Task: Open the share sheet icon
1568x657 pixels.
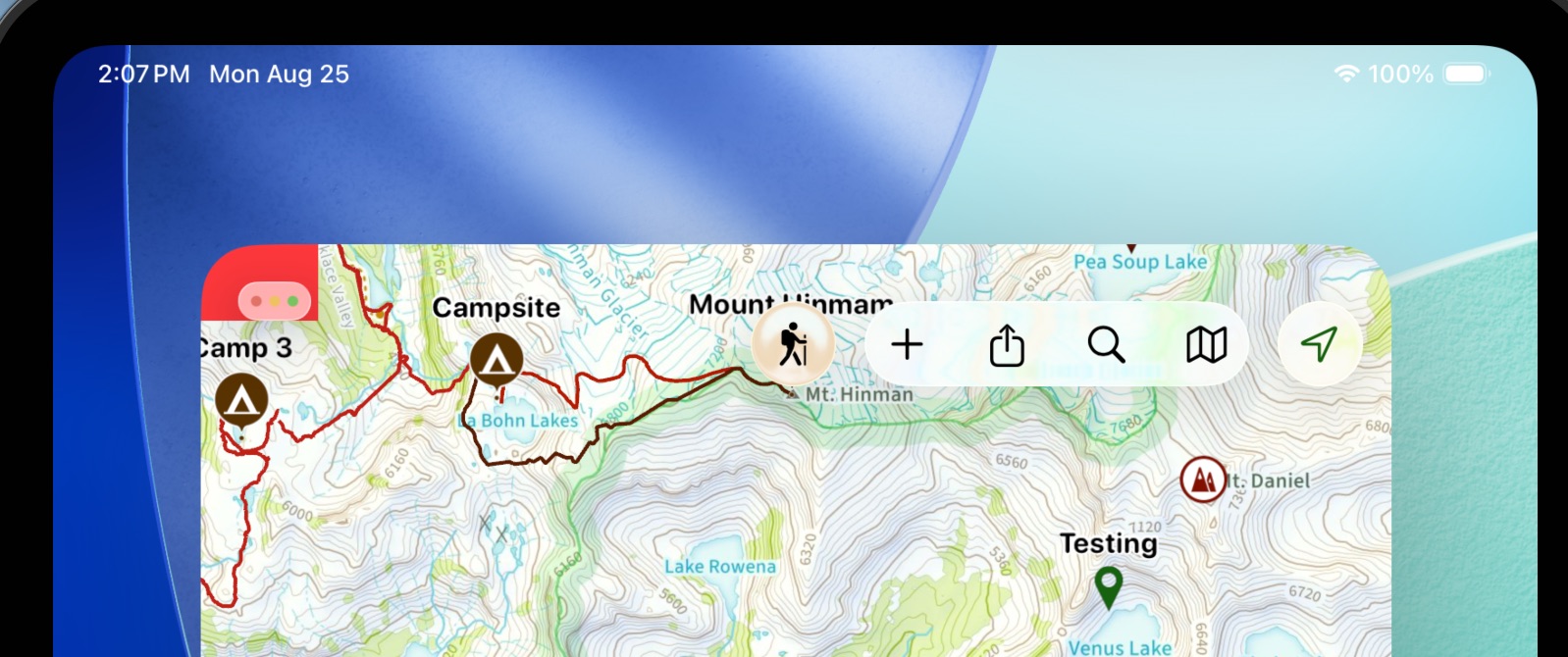Action: pyautogui.click(x=1007, y=344)
